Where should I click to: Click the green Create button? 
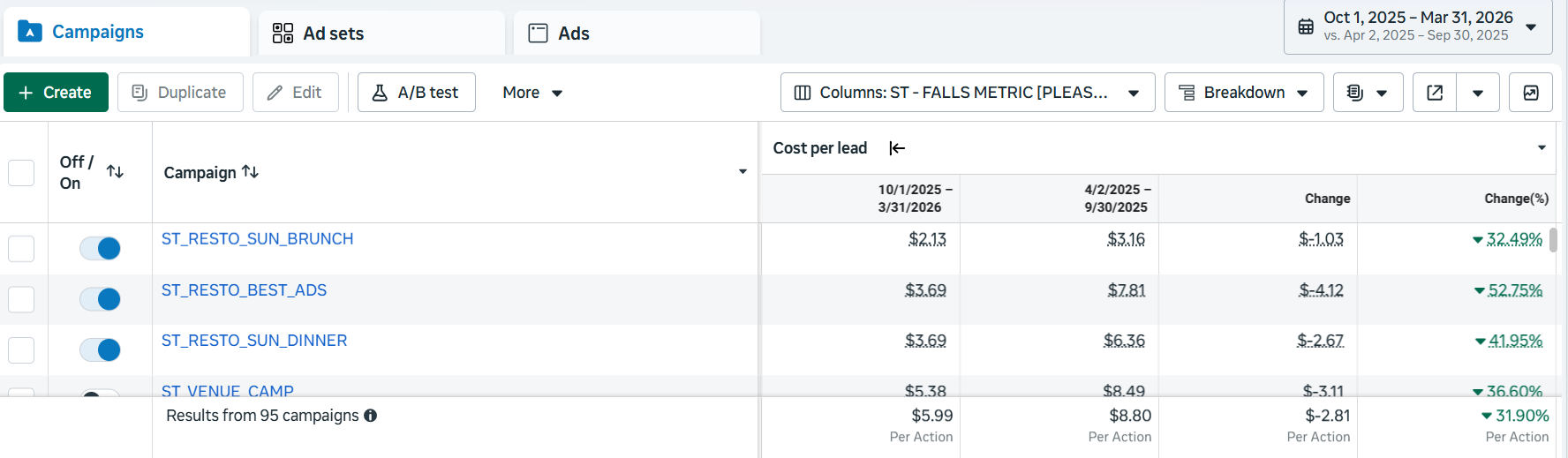(56, 93)
